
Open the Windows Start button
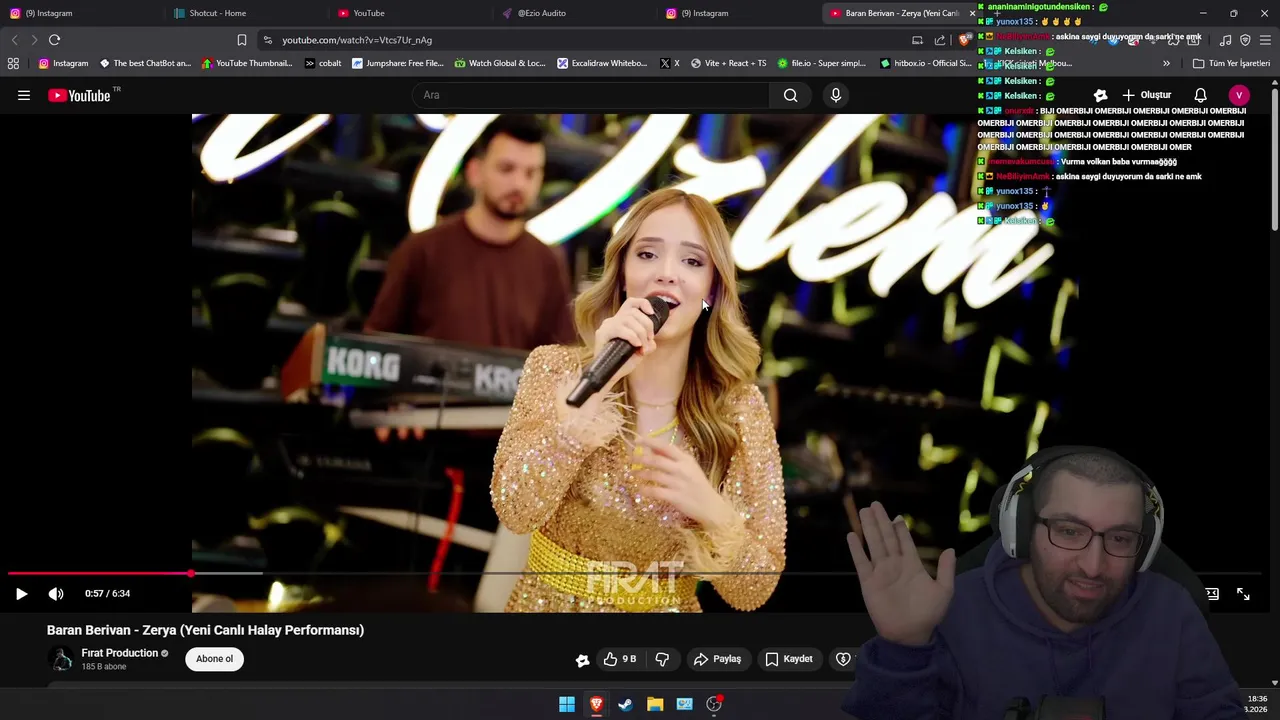click(x=567, y=704)
